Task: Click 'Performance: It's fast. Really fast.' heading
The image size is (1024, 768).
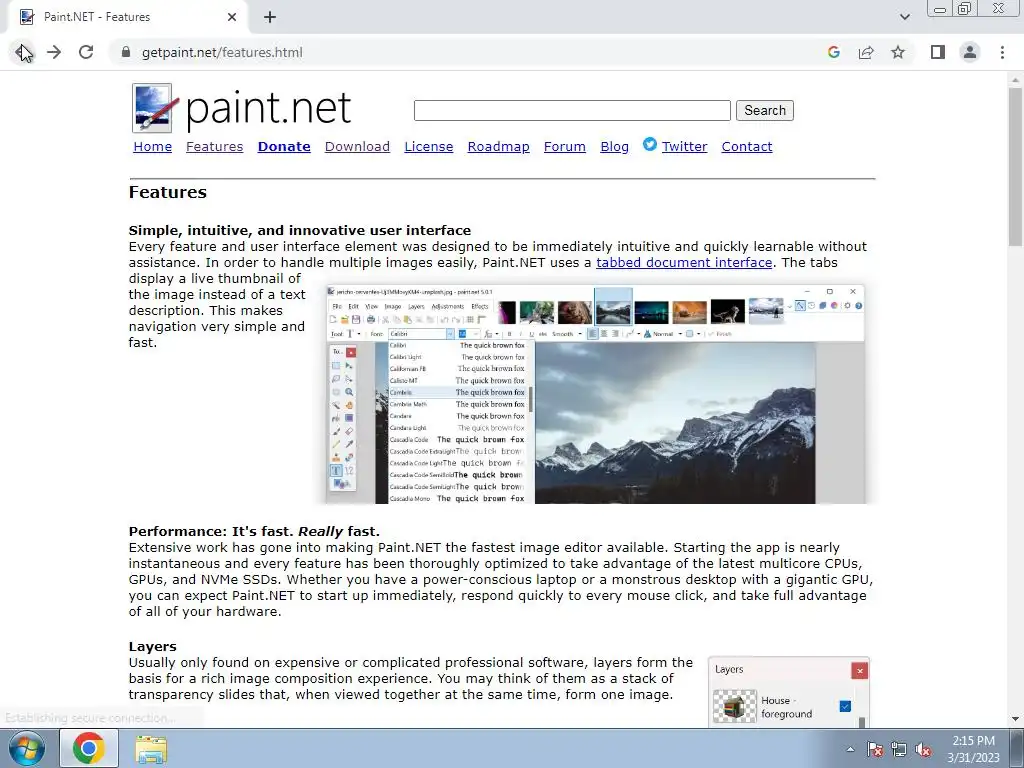Action: click(x=254, y=532)
